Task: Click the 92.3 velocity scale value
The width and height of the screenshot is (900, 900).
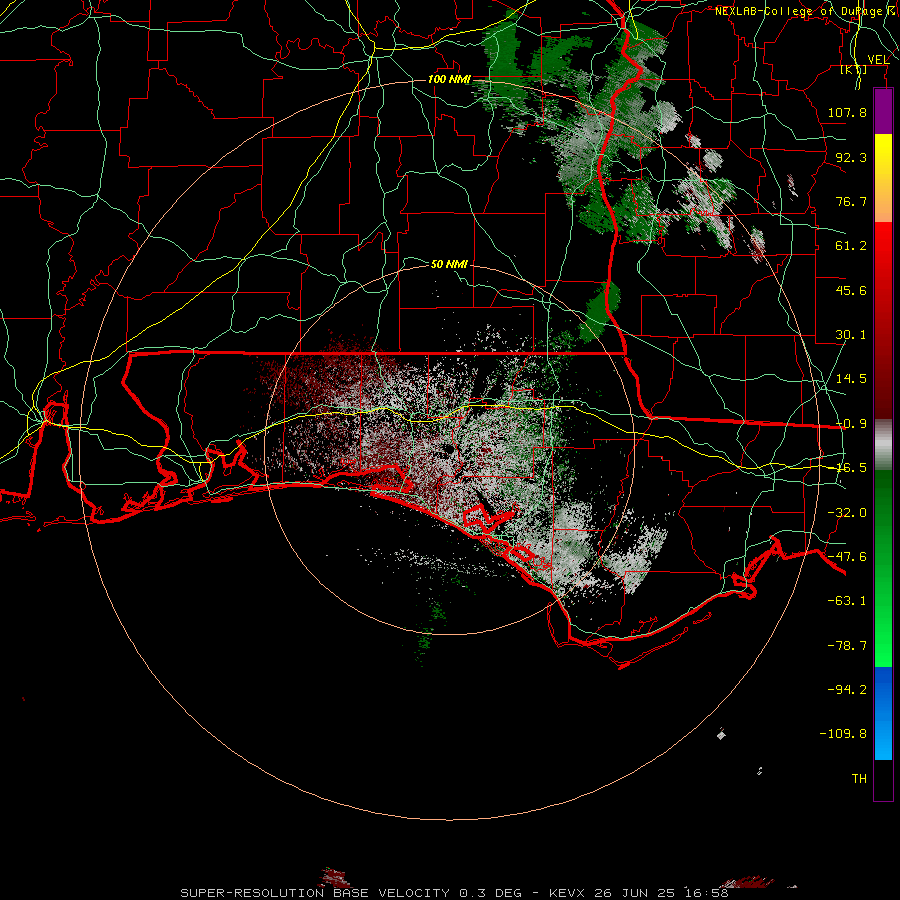Action: tap(851, 157)
